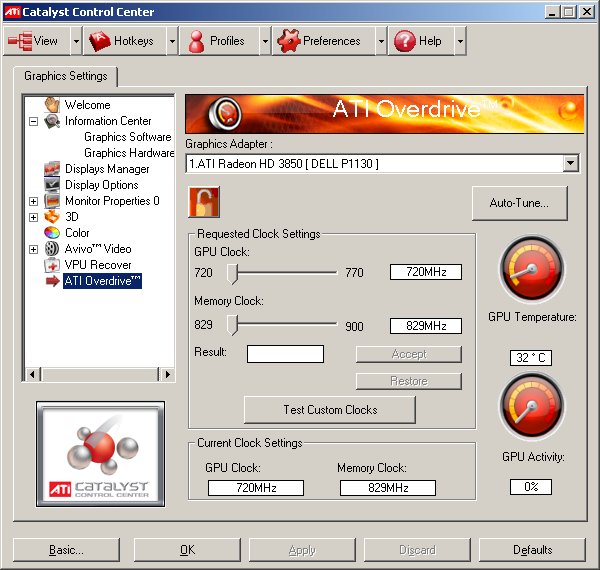
Task: Click the Catalyst Control Center logo image
Action: [x=101, y=454]
